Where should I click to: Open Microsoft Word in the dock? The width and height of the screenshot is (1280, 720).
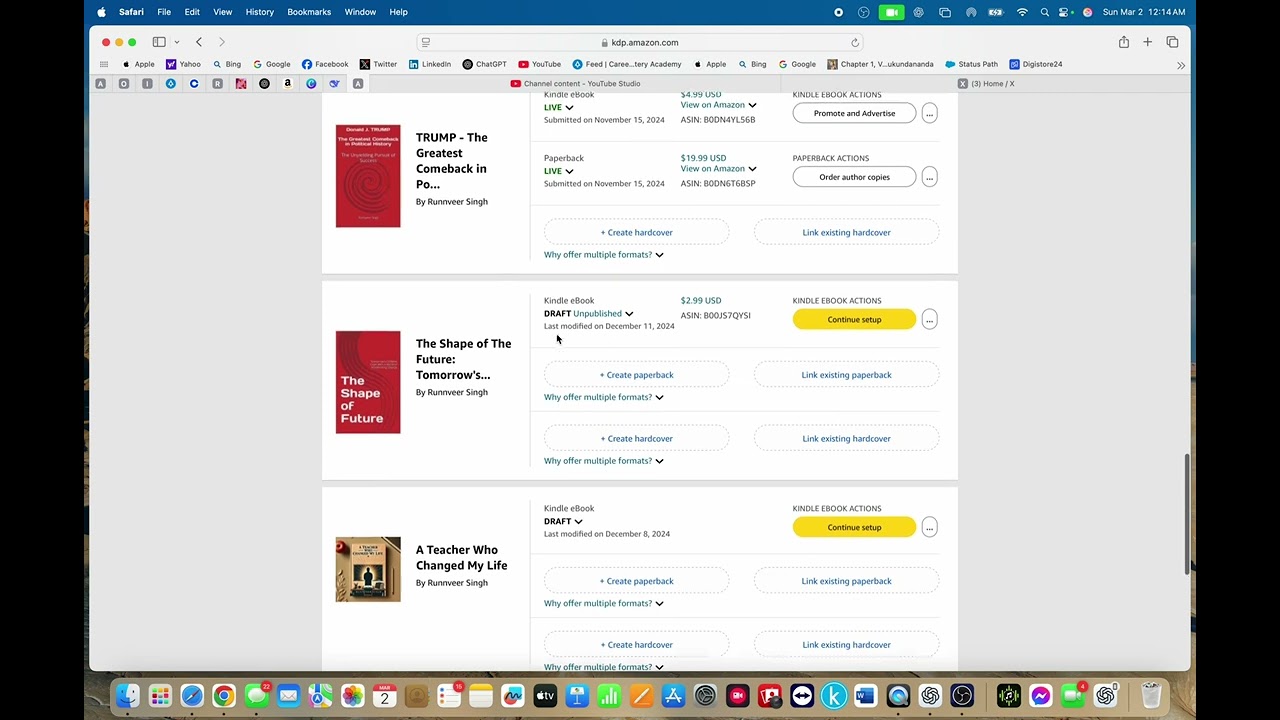(x=866, y=696)
